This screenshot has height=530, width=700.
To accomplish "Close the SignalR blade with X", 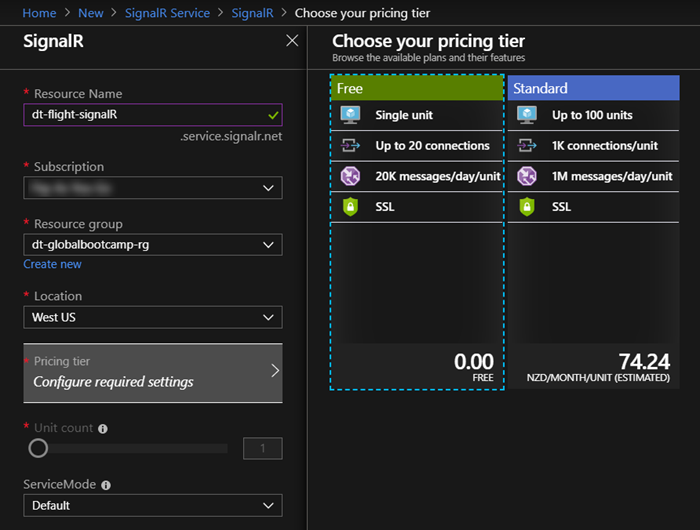I will click(292, 41).
